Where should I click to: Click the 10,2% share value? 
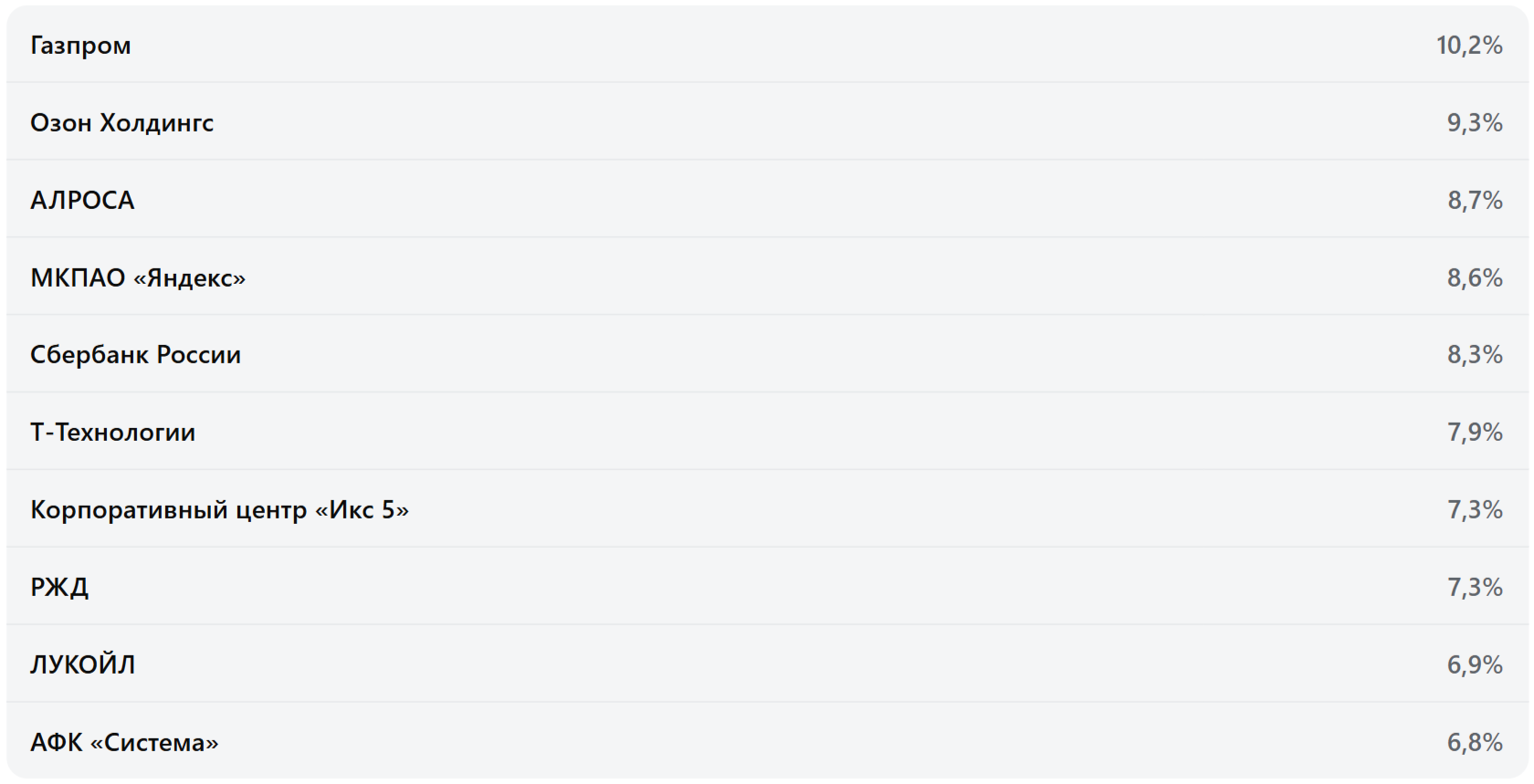[1468, 46]
